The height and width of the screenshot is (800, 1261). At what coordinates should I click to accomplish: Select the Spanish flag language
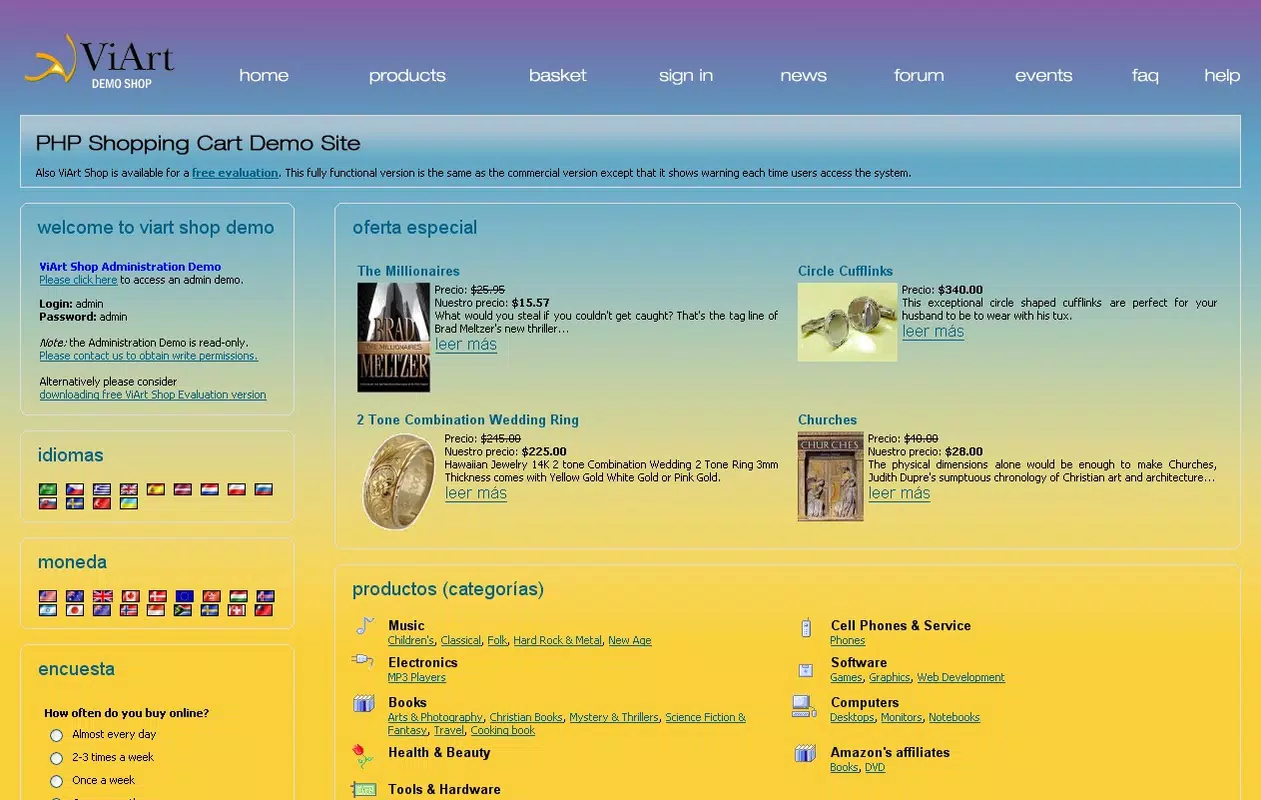pyautogui.click(x=156, y=489)
